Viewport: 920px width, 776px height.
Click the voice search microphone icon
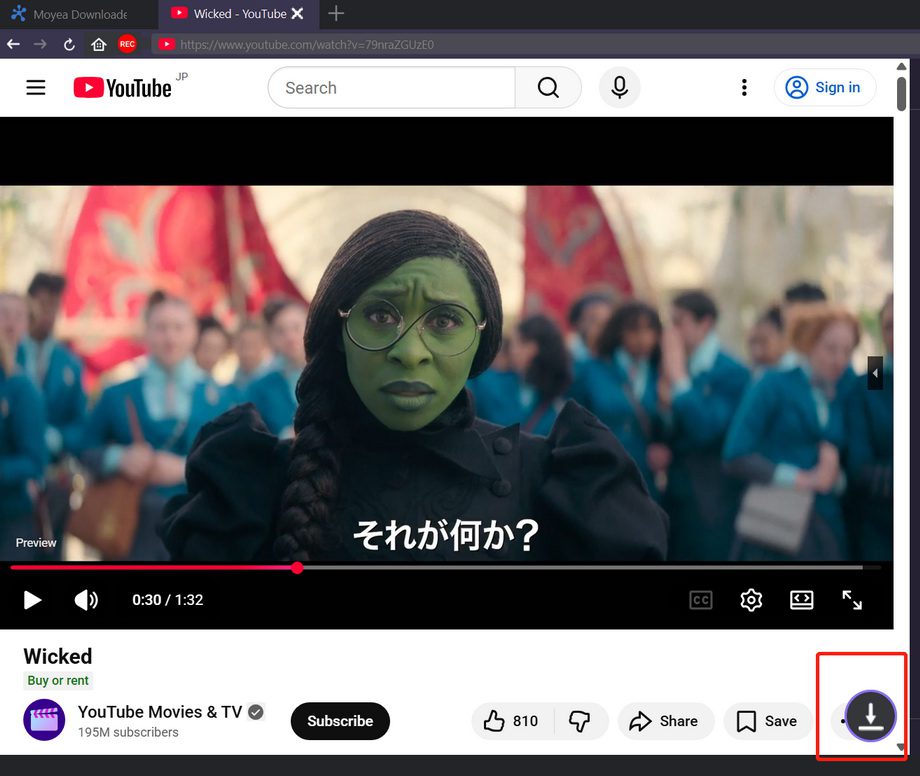[619, 88]
